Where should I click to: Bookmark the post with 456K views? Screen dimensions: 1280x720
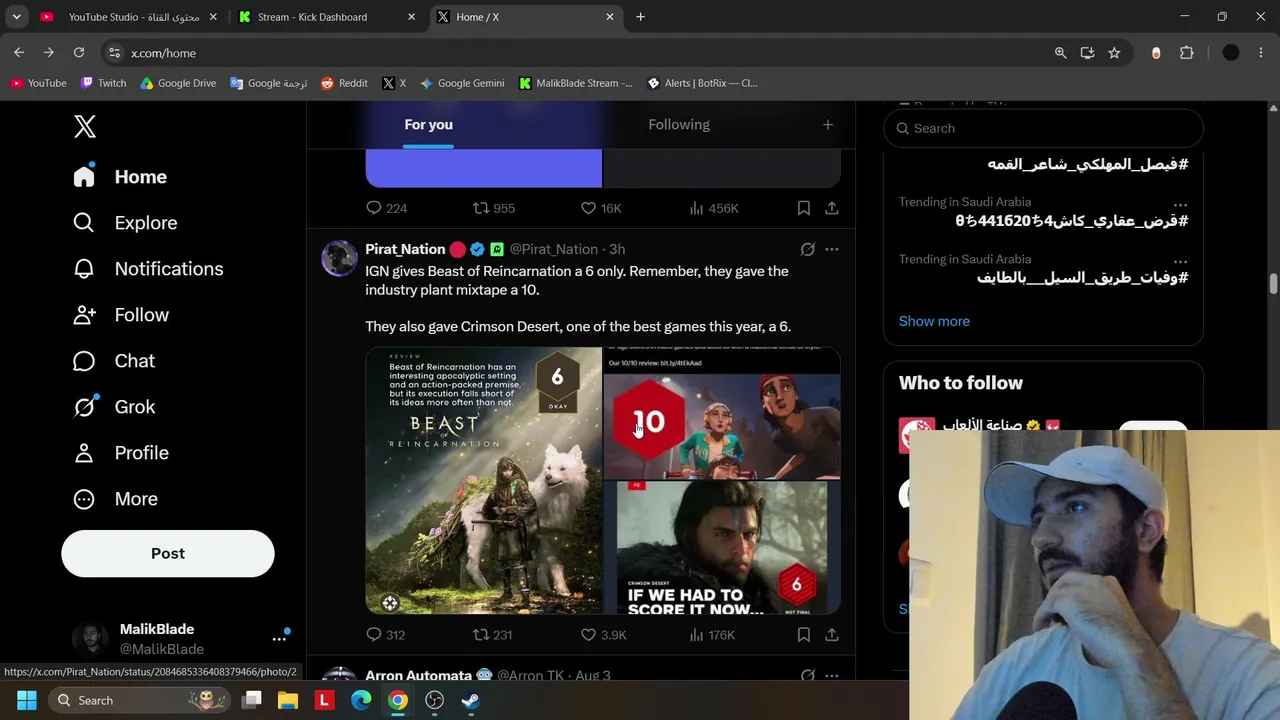(804, 208)
